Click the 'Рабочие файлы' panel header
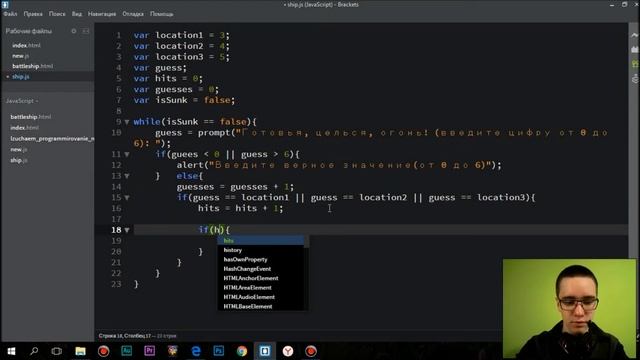 coord(29,31)
